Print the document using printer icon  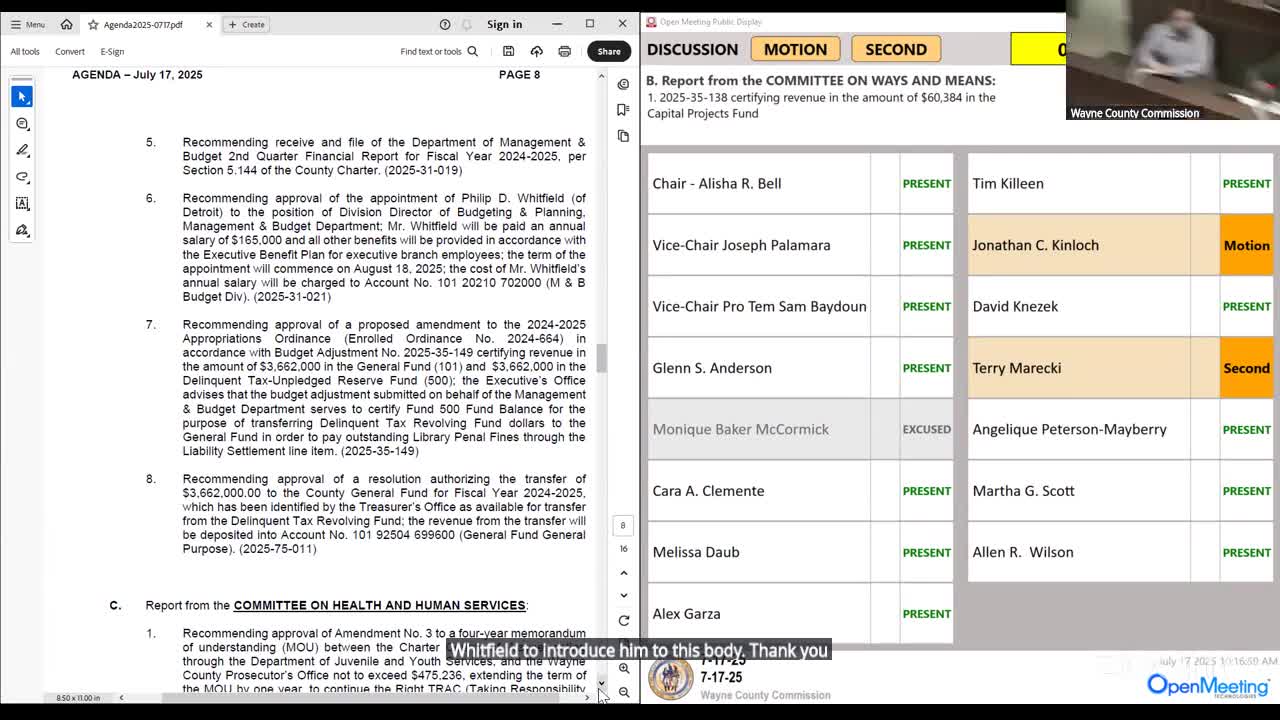click(x=564, y=51)
